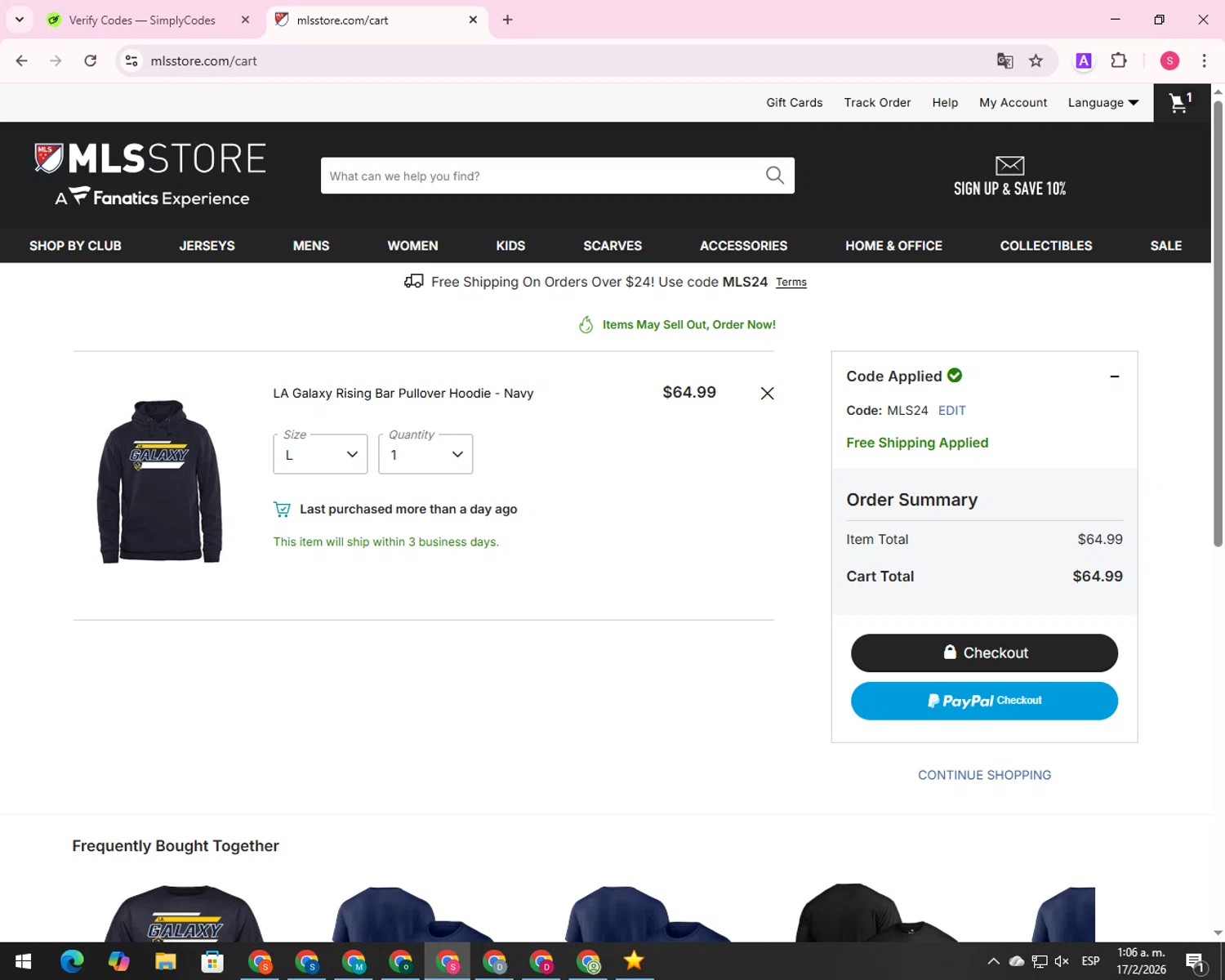Image resolution: width=1225 pixels, height=980 pixels.
Task: Open JERSEYS menu
Action: click(x=207, y=246)
